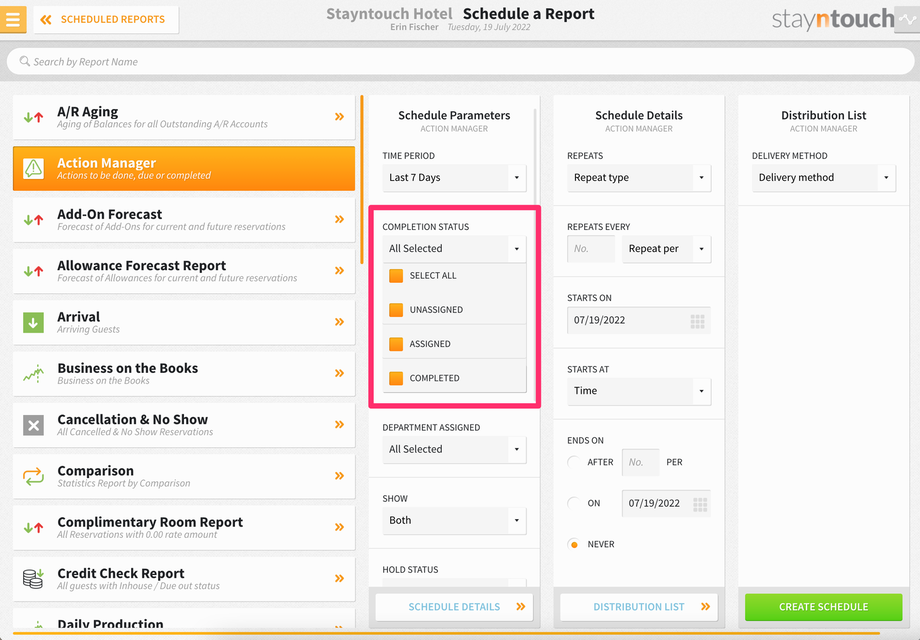The image size is (920, 640).
Task: Click the chevron on A/R Aging row
Action: [339, 117]
